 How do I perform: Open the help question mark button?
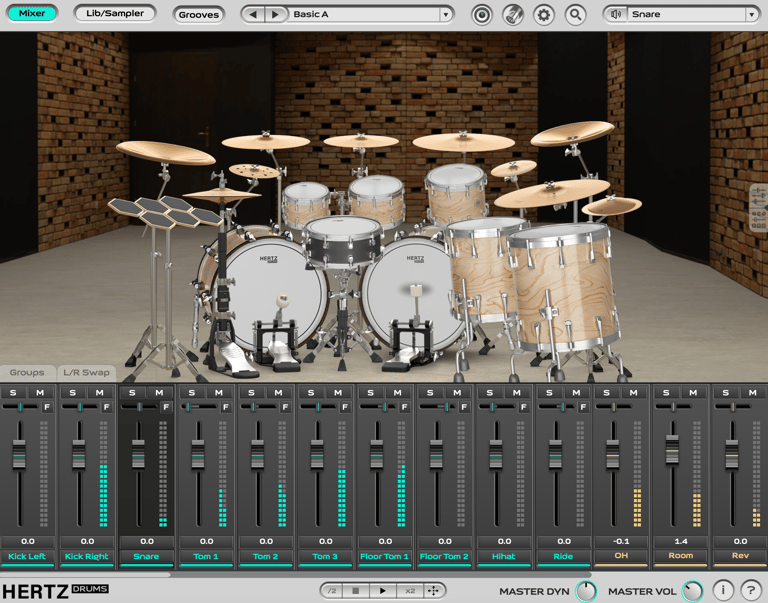coord(751,590)
